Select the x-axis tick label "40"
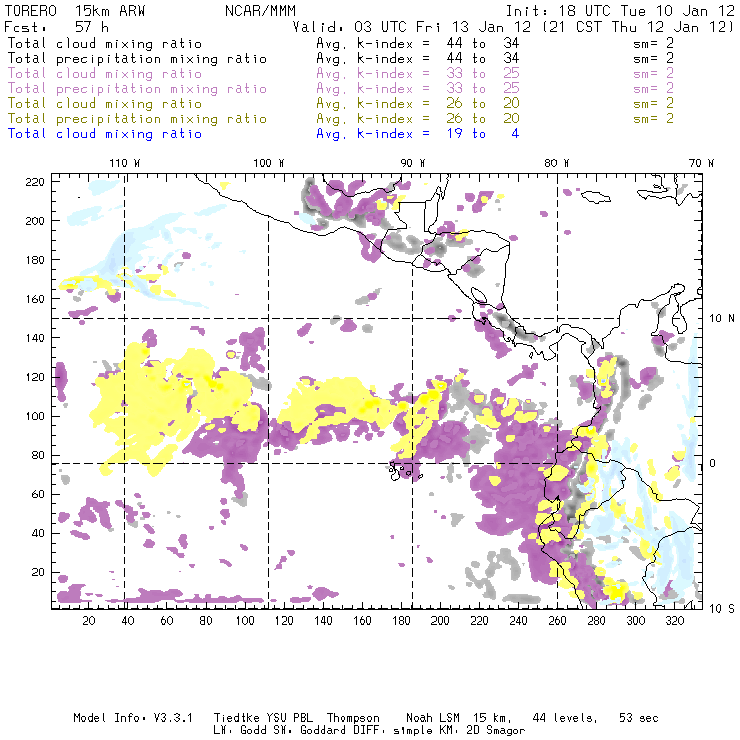 pos(128,621)
